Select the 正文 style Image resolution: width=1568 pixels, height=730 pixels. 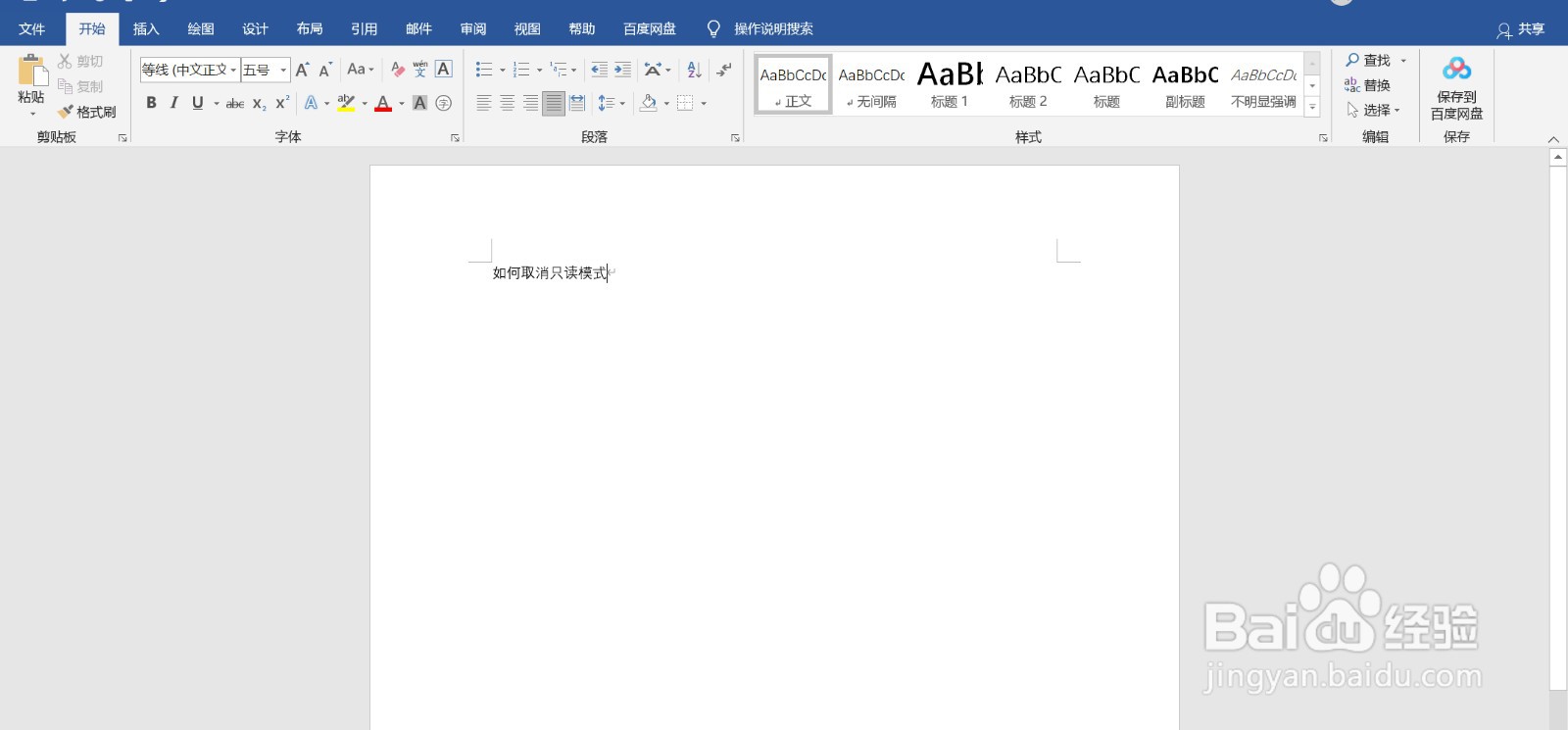pyautogui.click(x=794, y=84)
